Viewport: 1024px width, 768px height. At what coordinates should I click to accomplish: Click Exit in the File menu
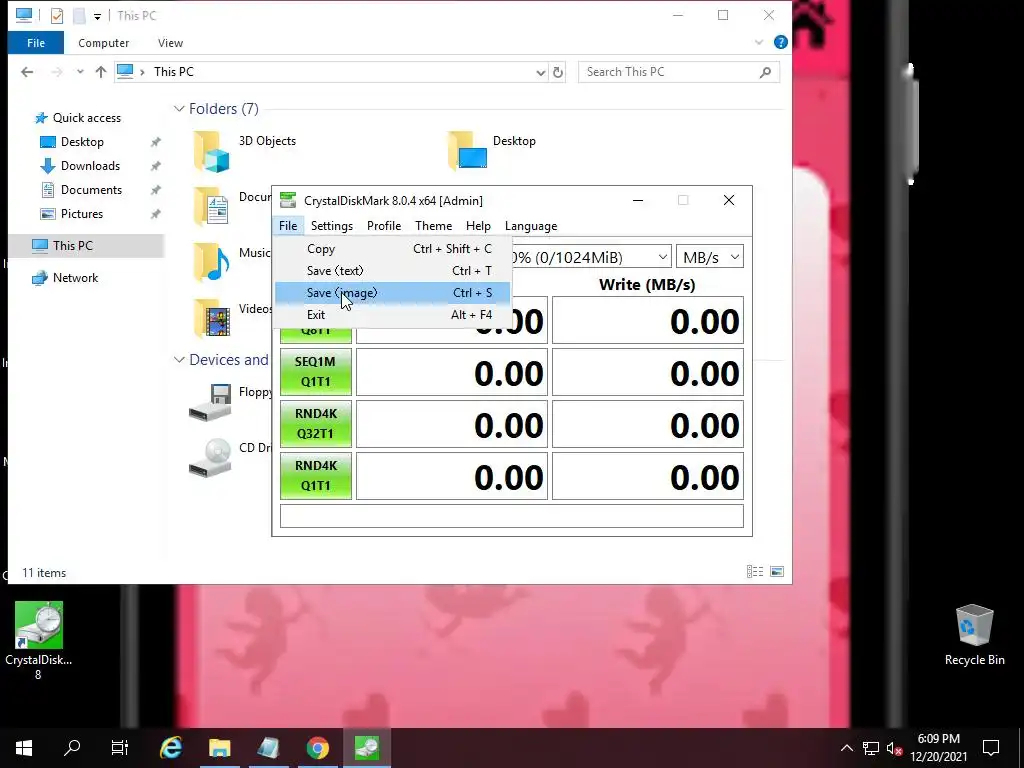click(392, 315)
